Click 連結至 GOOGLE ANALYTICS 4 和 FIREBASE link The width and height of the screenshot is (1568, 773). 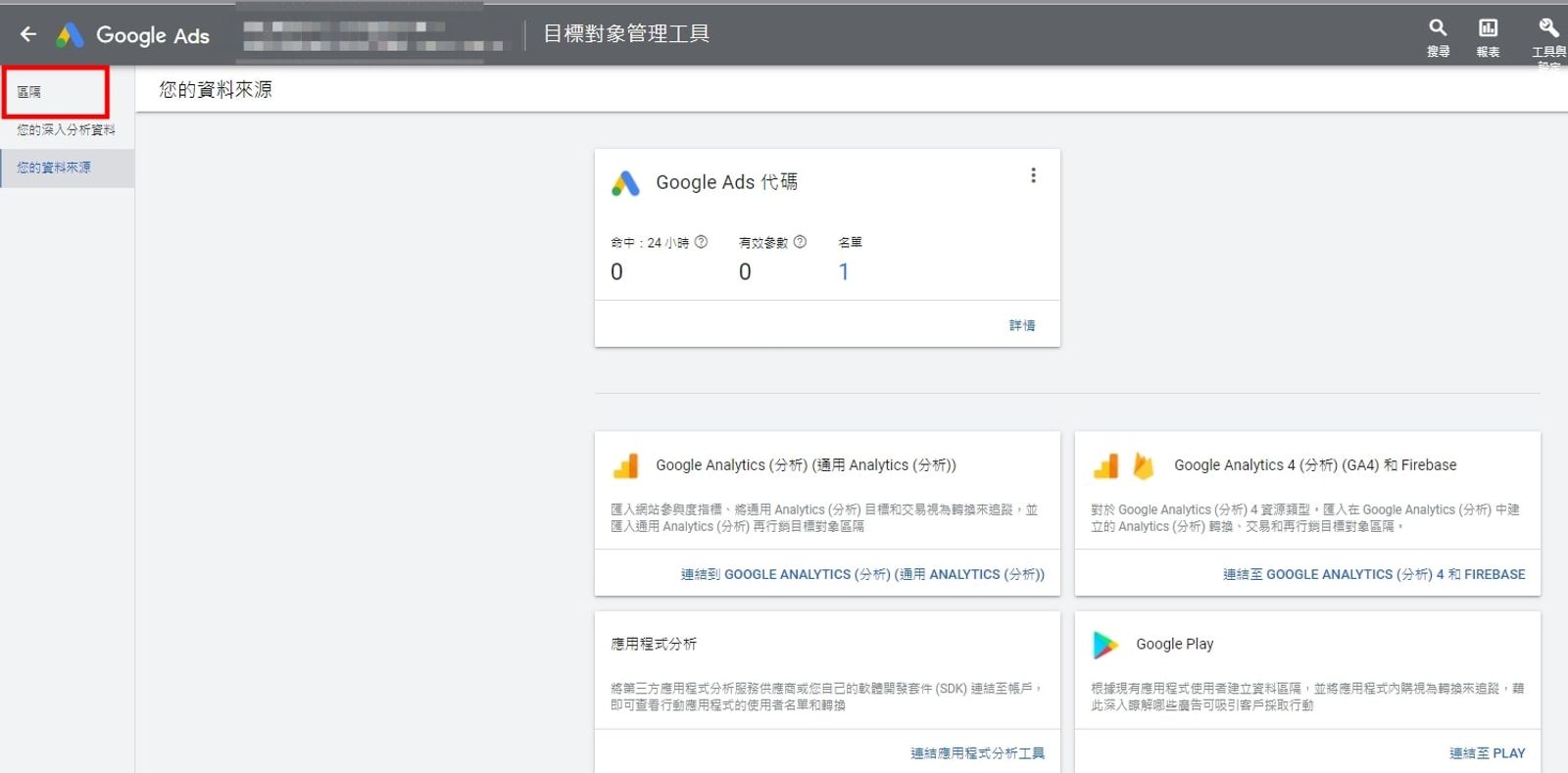pyautogui.click(x=1374, y=574)
